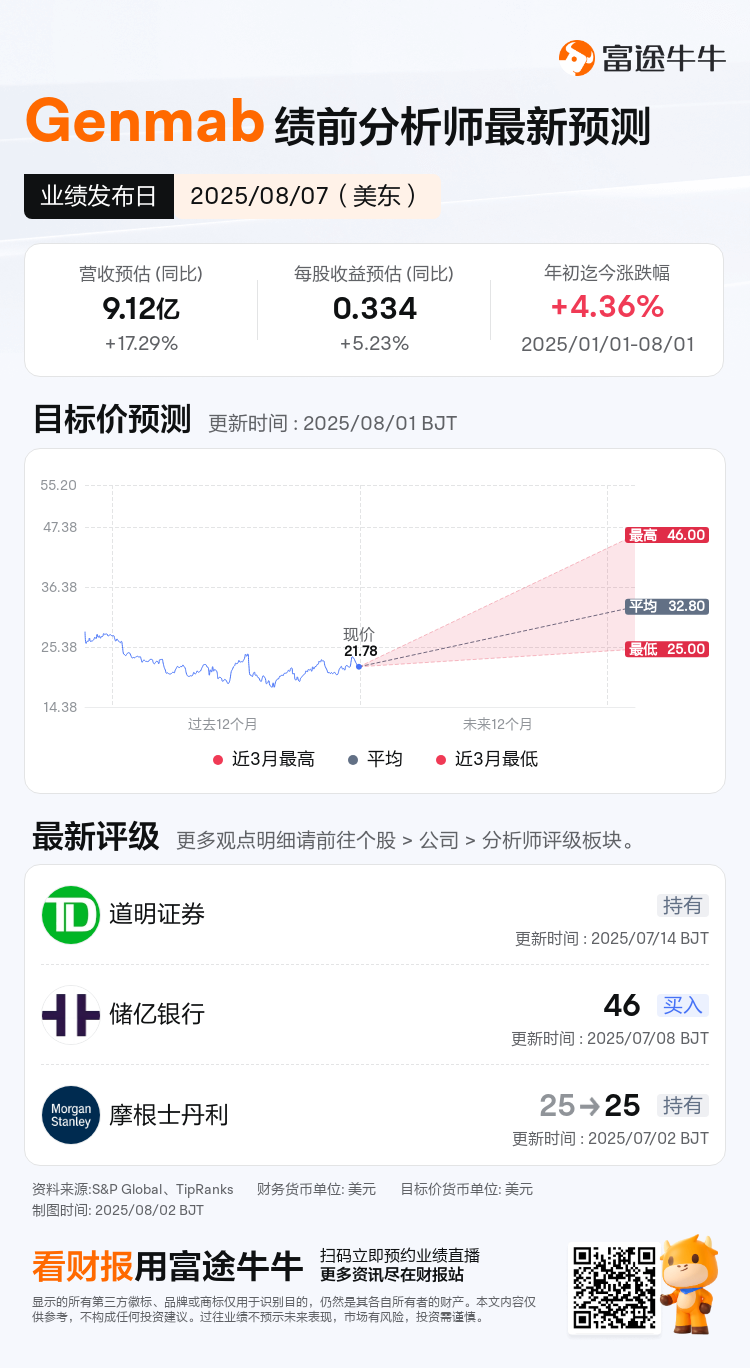
Task: Click the Morgan Stanley logo
Action: pyautogui.click(x=71, y=1114)
